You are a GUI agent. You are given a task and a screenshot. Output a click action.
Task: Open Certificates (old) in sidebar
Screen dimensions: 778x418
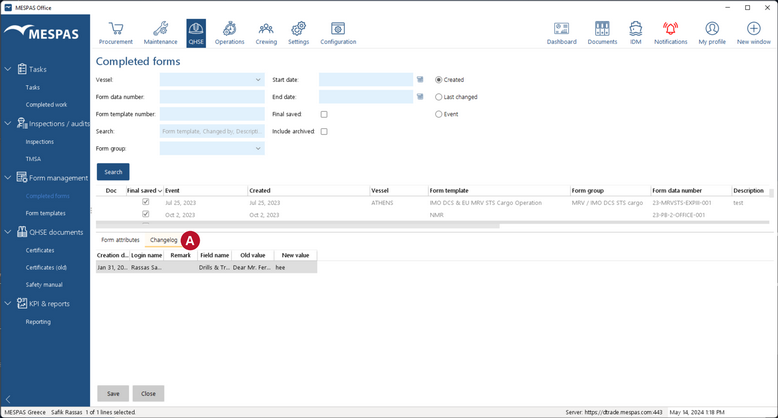(46, 267)
